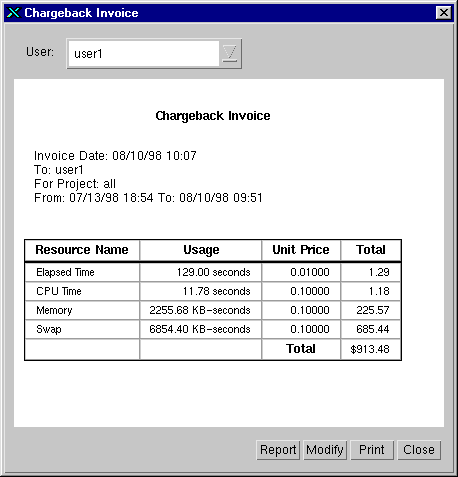This screenshot has height=477, width=458.
Task: Select the Usage column header
Action: [201, 250]
